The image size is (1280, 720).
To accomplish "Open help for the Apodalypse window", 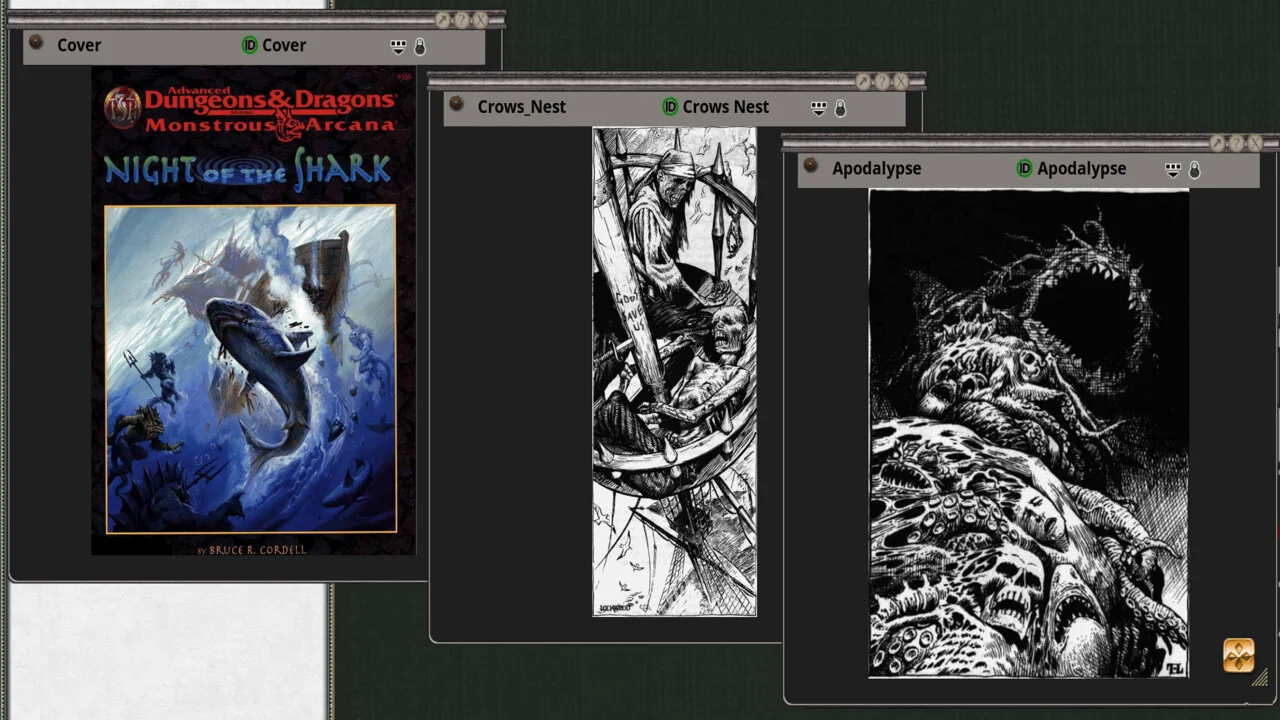I will pyautogui.click(x=1236, y=144).
